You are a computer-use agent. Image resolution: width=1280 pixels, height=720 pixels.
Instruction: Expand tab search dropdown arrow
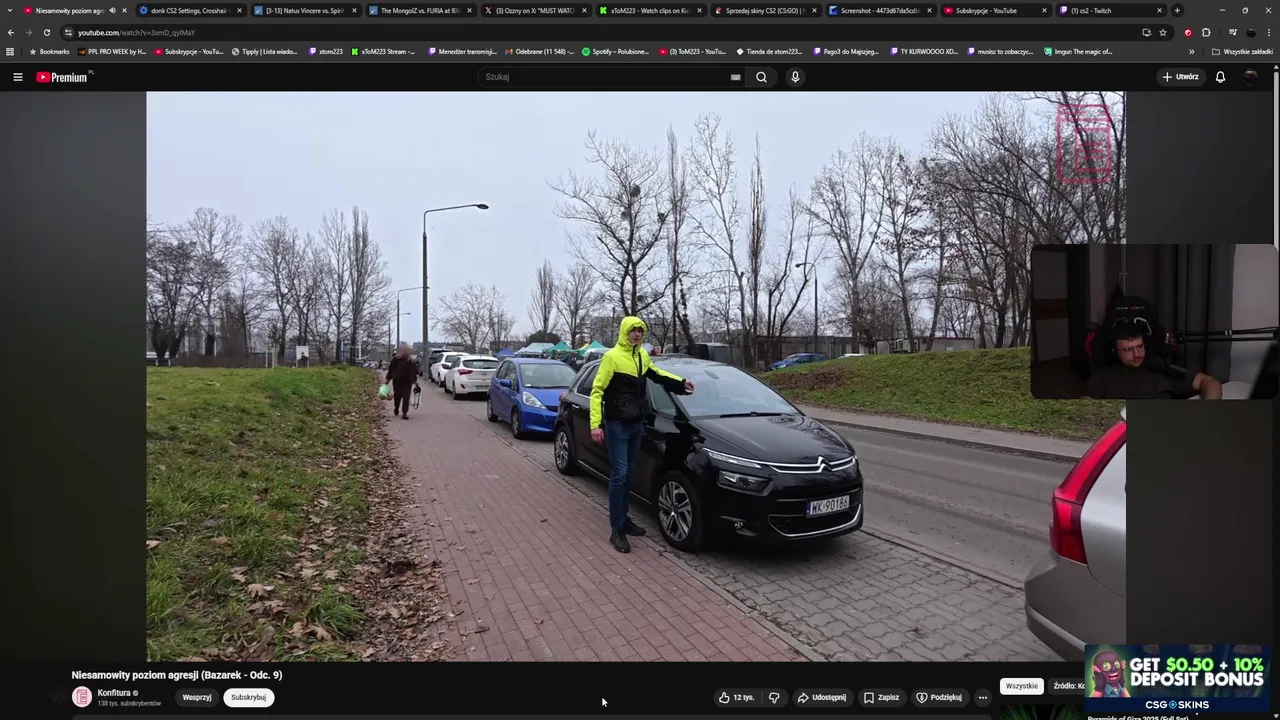9,10
